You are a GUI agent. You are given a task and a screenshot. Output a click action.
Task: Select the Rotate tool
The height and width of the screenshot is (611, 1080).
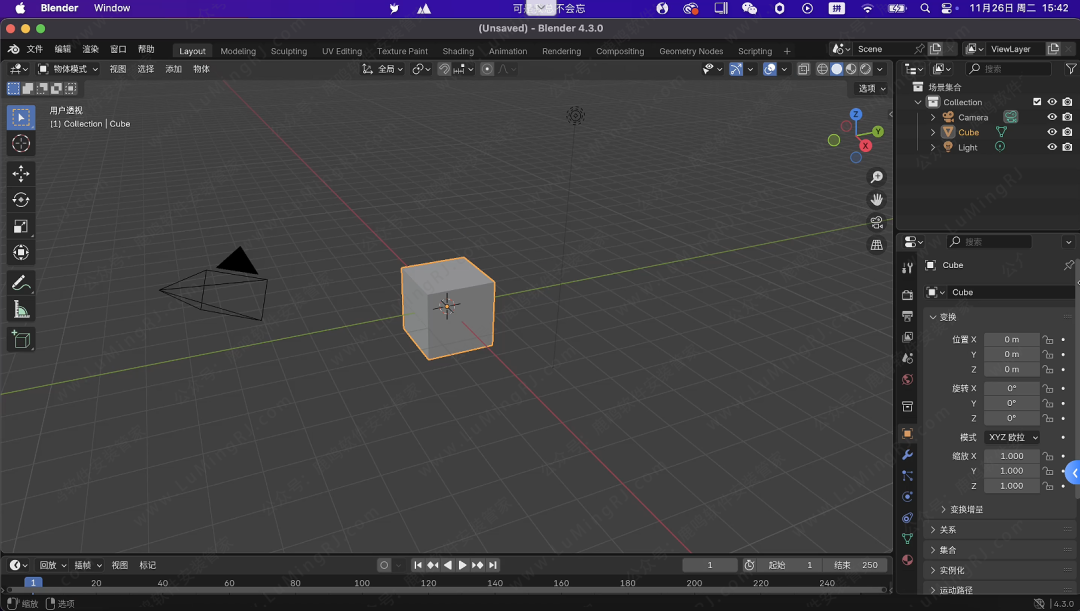(x=21, y=200)
